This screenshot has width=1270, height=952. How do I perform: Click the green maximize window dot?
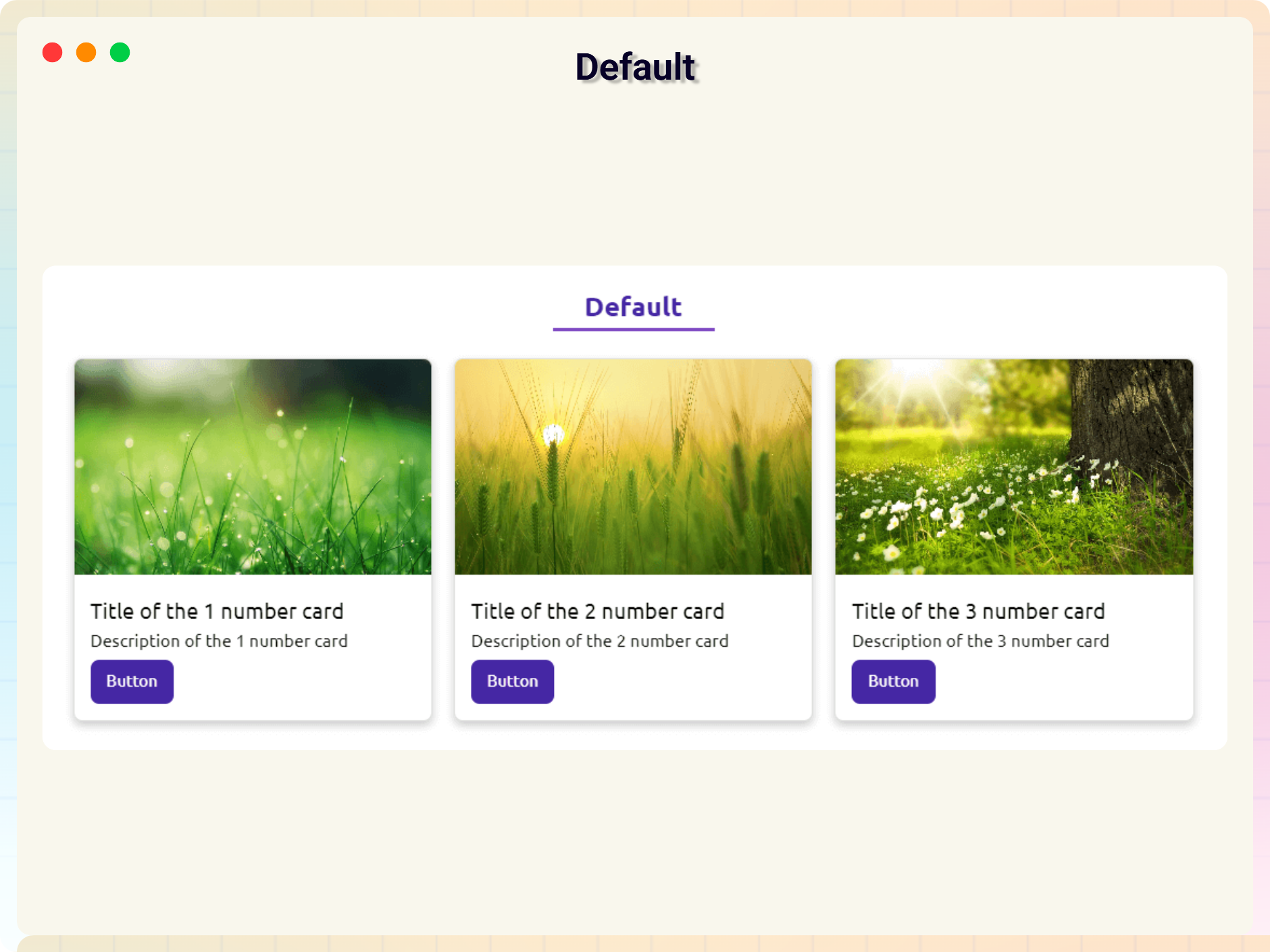[120, 53]
